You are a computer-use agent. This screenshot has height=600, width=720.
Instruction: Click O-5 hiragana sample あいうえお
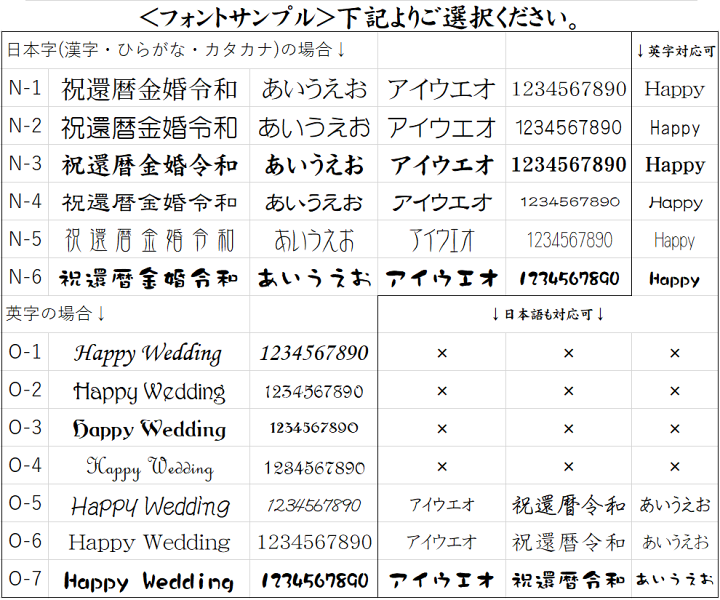[x=675, y=505]
